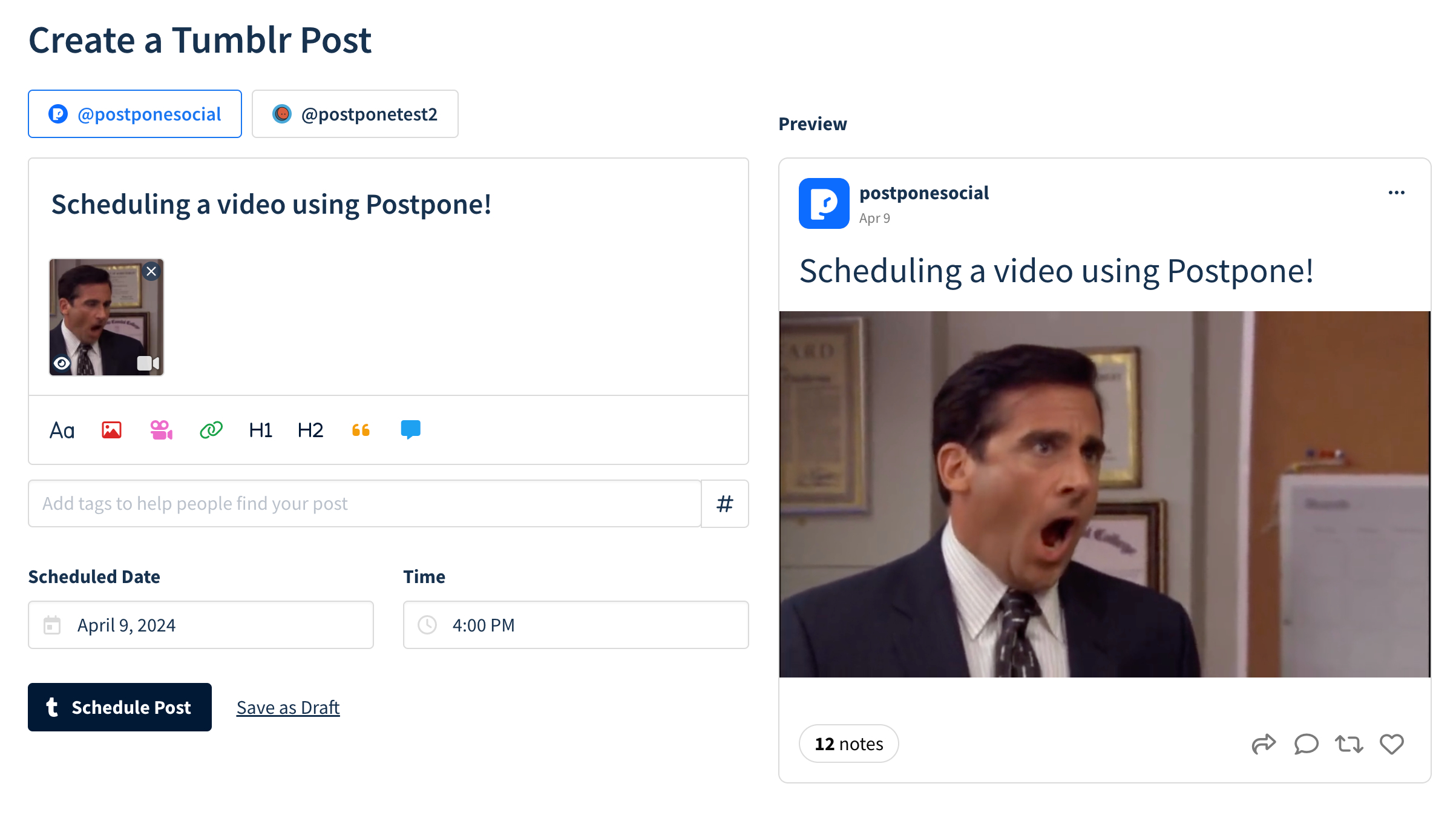This screenshot has width=1456, height=821.
Task: Click the Apr 9 date in preview
Action: pyautogui.click(x=874, y=218)
